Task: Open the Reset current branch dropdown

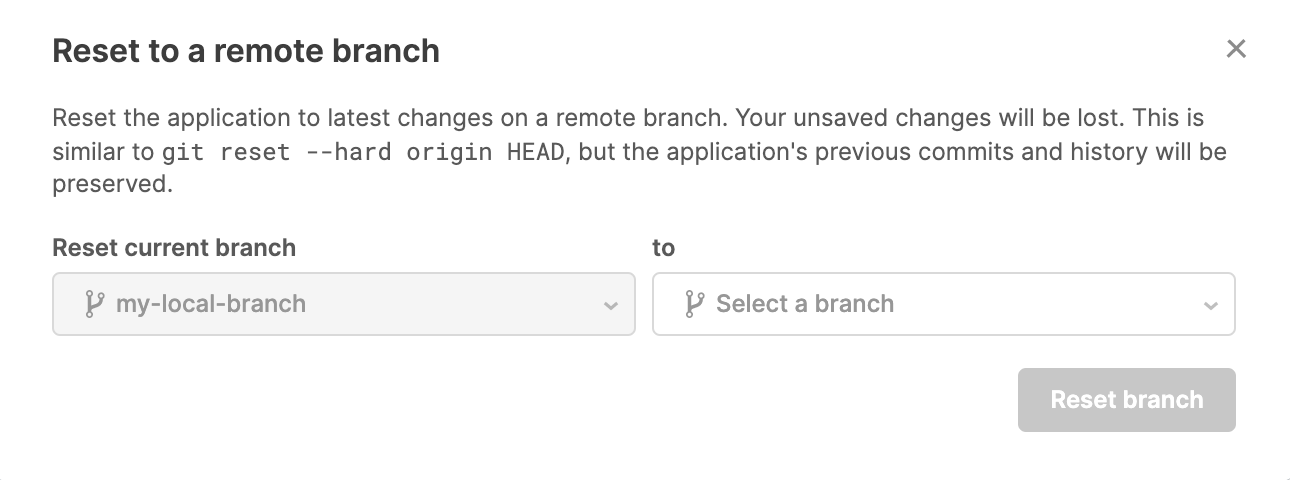Action: click(x=344, y=304)
